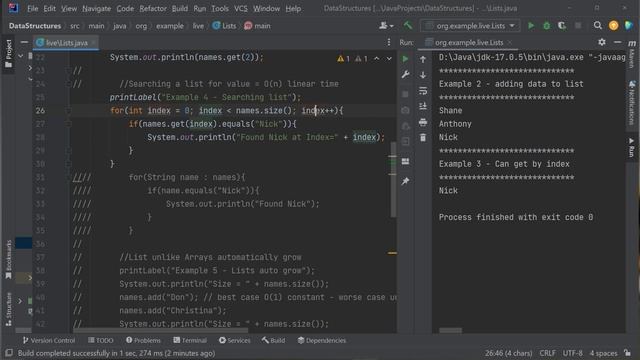The image size is (640, 360).
Task: Open the Run panel layout icon
Action: click(405, 162)
